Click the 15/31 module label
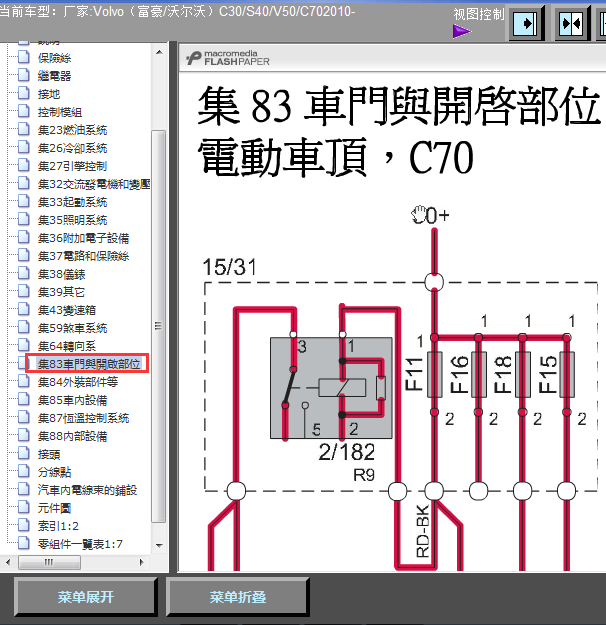Screen dimensions: 606x625 tap(229, 267)
